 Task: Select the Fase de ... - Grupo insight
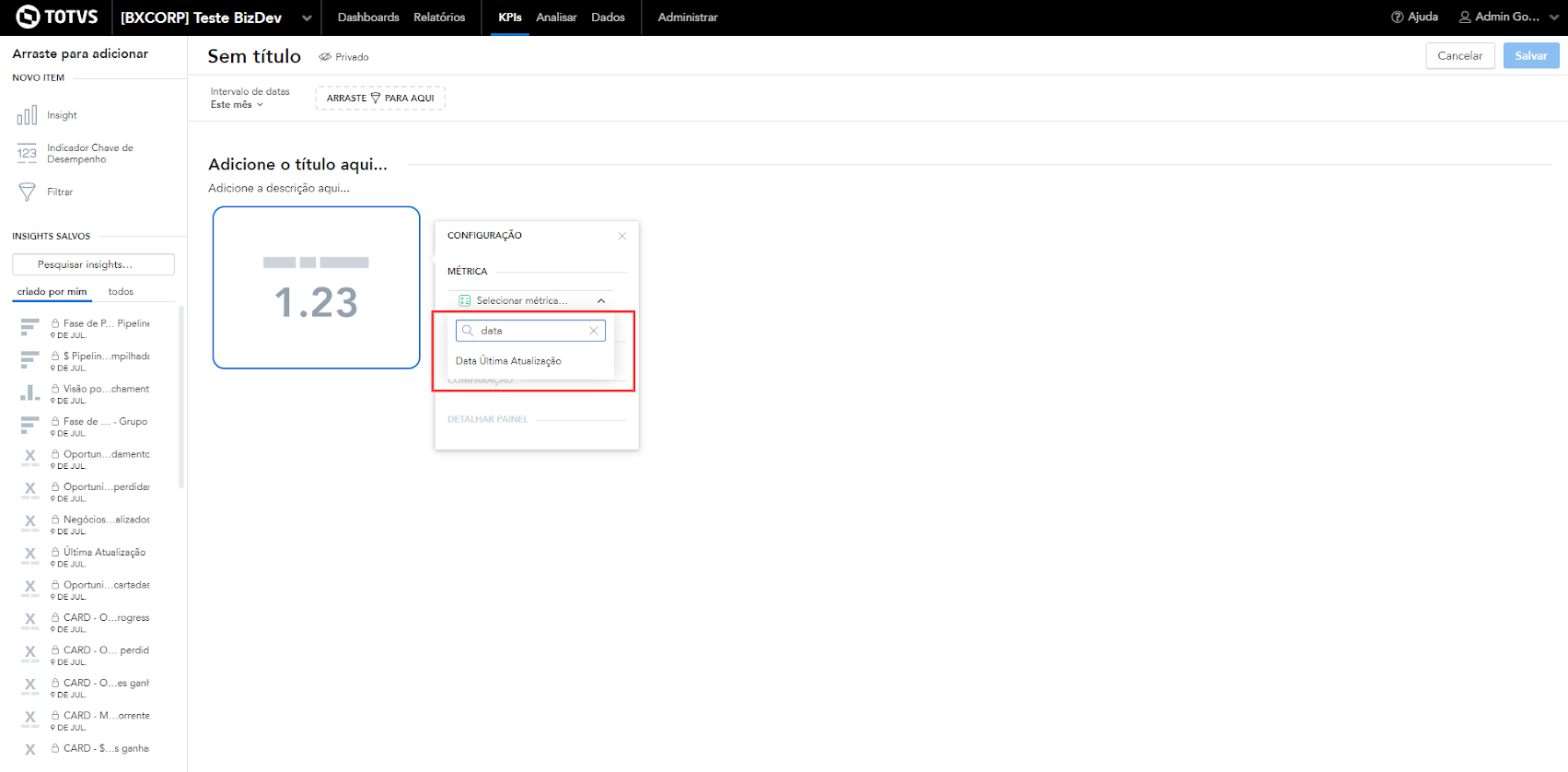85,427
